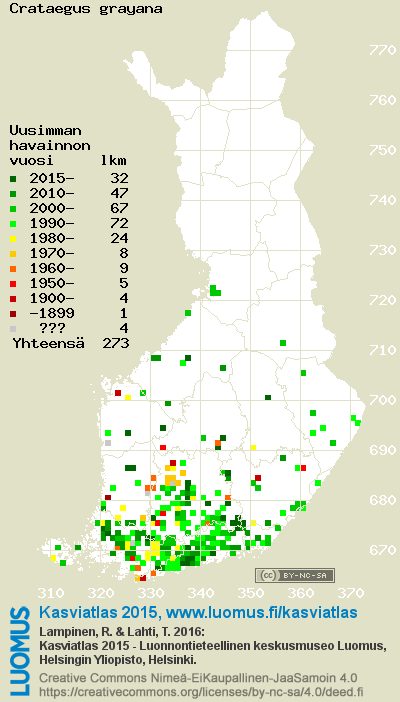Click the Crataegus grayana species title

[86, 9]
